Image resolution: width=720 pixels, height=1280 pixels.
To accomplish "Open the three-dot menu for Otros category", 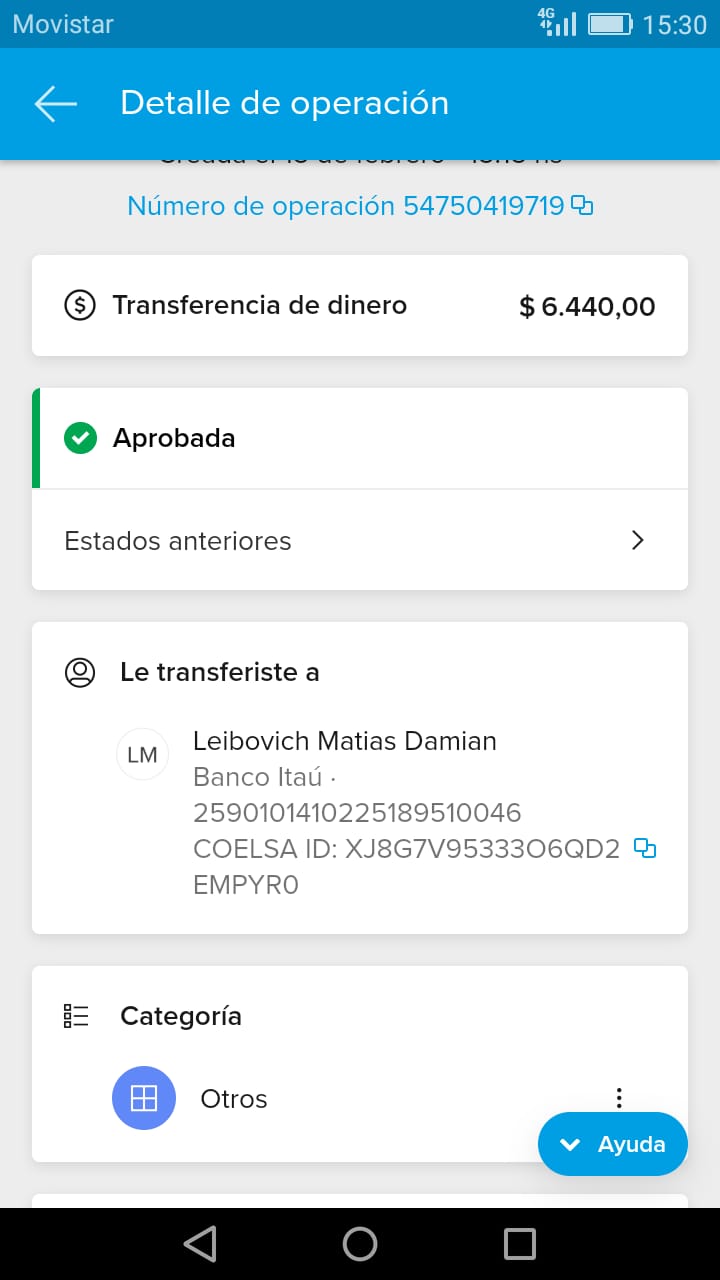I will point(619,1098).
